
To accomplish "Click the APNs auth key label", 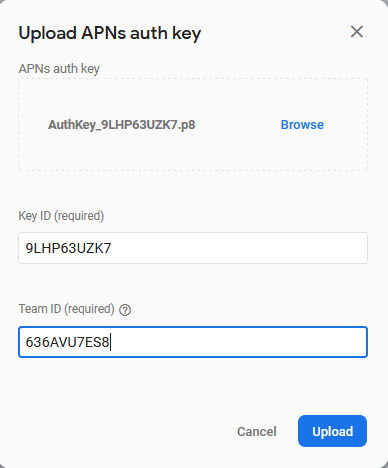I will pos(59,69).
